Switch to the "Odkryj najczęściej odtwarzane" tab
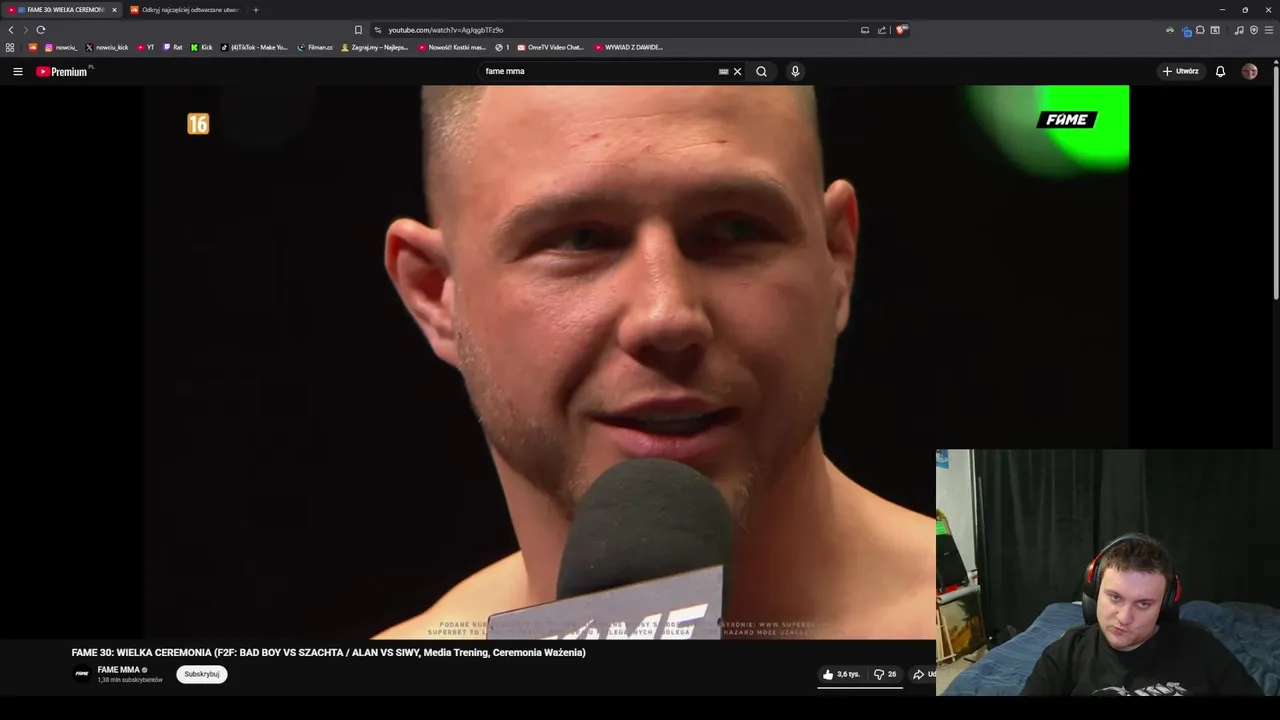Screen dimensions: 1280x720 click(x=185, y=10)
